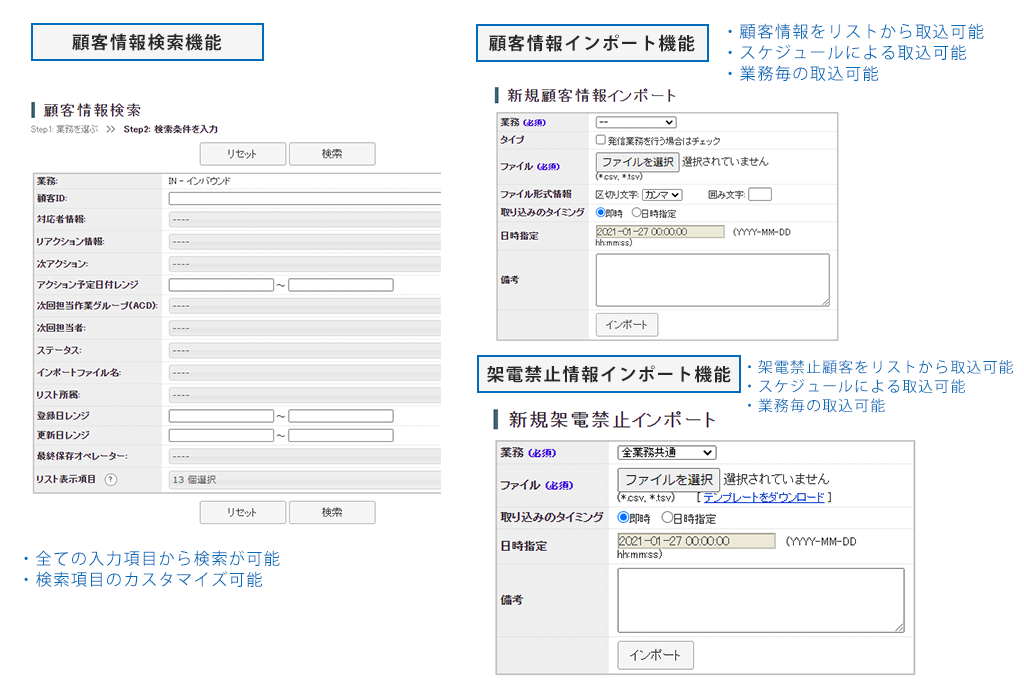The width and height of the screenshot is (1024, 695).
Task: Check 発信業務を行う場合はチェック checkbox
Action: 600,140
